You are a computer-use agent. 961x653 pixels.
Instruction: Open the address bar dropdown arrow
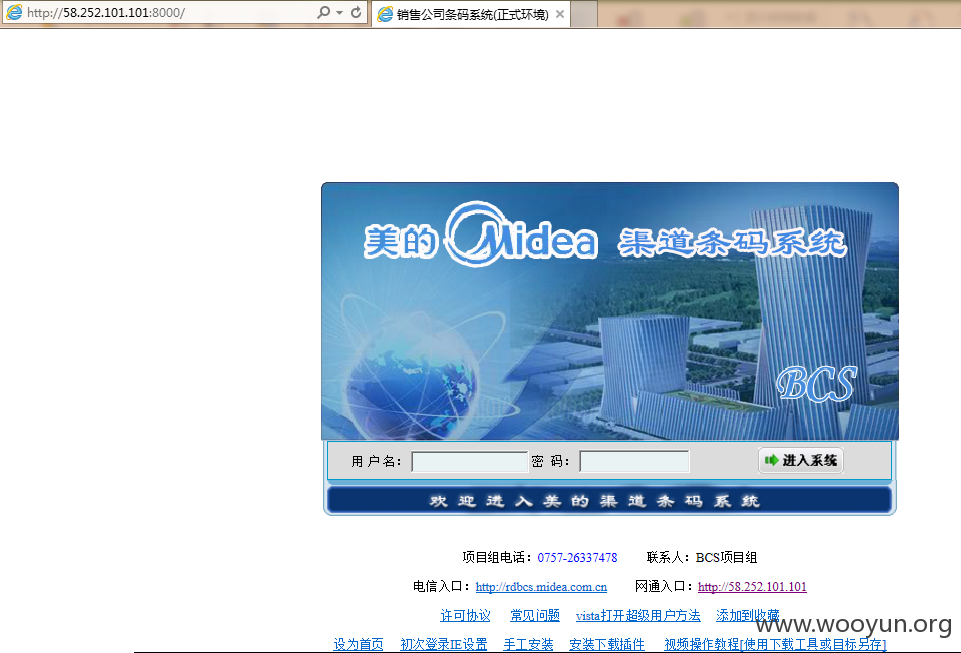coord(340,12)
